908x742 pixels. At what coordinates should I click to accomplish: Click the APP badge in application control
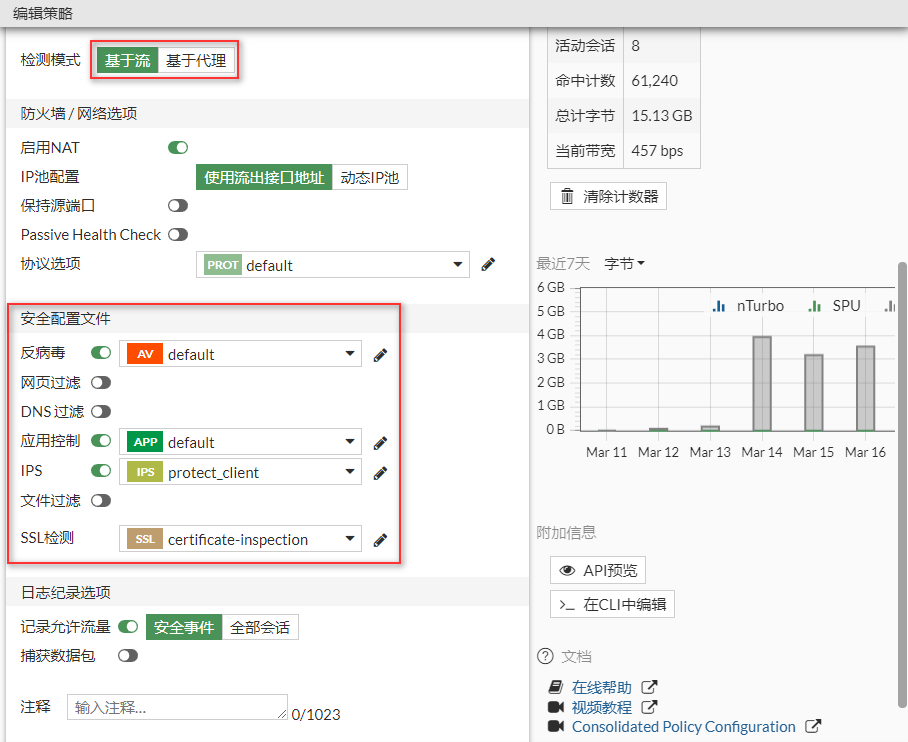[x=145, y=442]
